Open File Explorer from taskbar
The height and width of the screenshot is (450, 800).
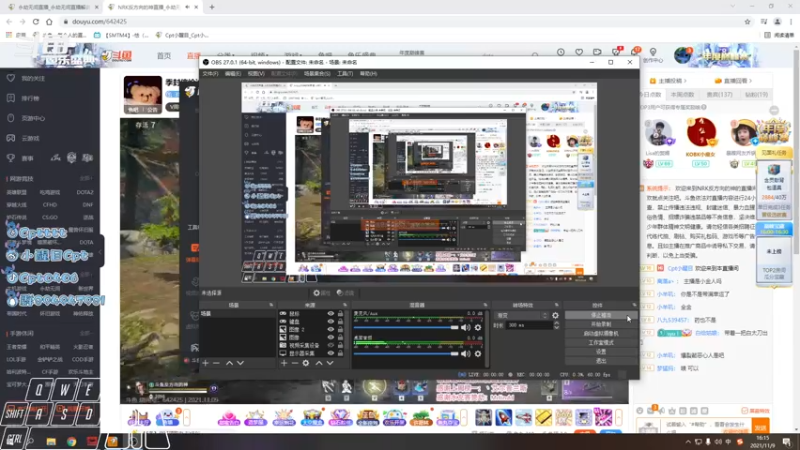pos(51,441)
